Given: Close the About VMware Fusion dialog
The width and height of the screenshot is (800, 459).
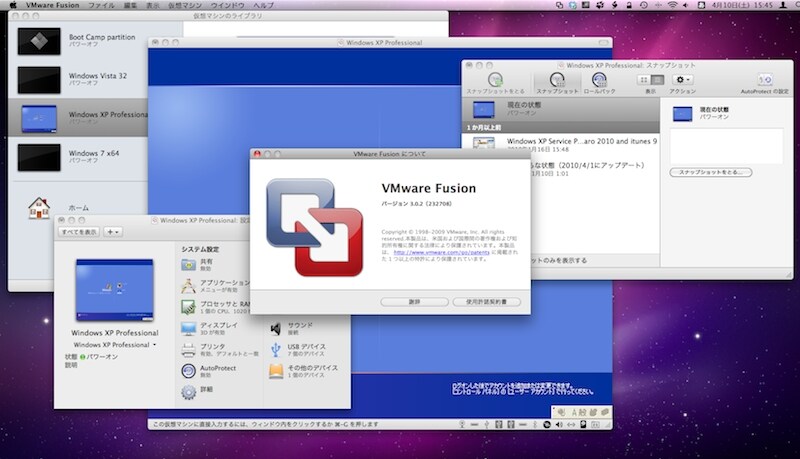Looking at the screenshot, I should 257,154.
